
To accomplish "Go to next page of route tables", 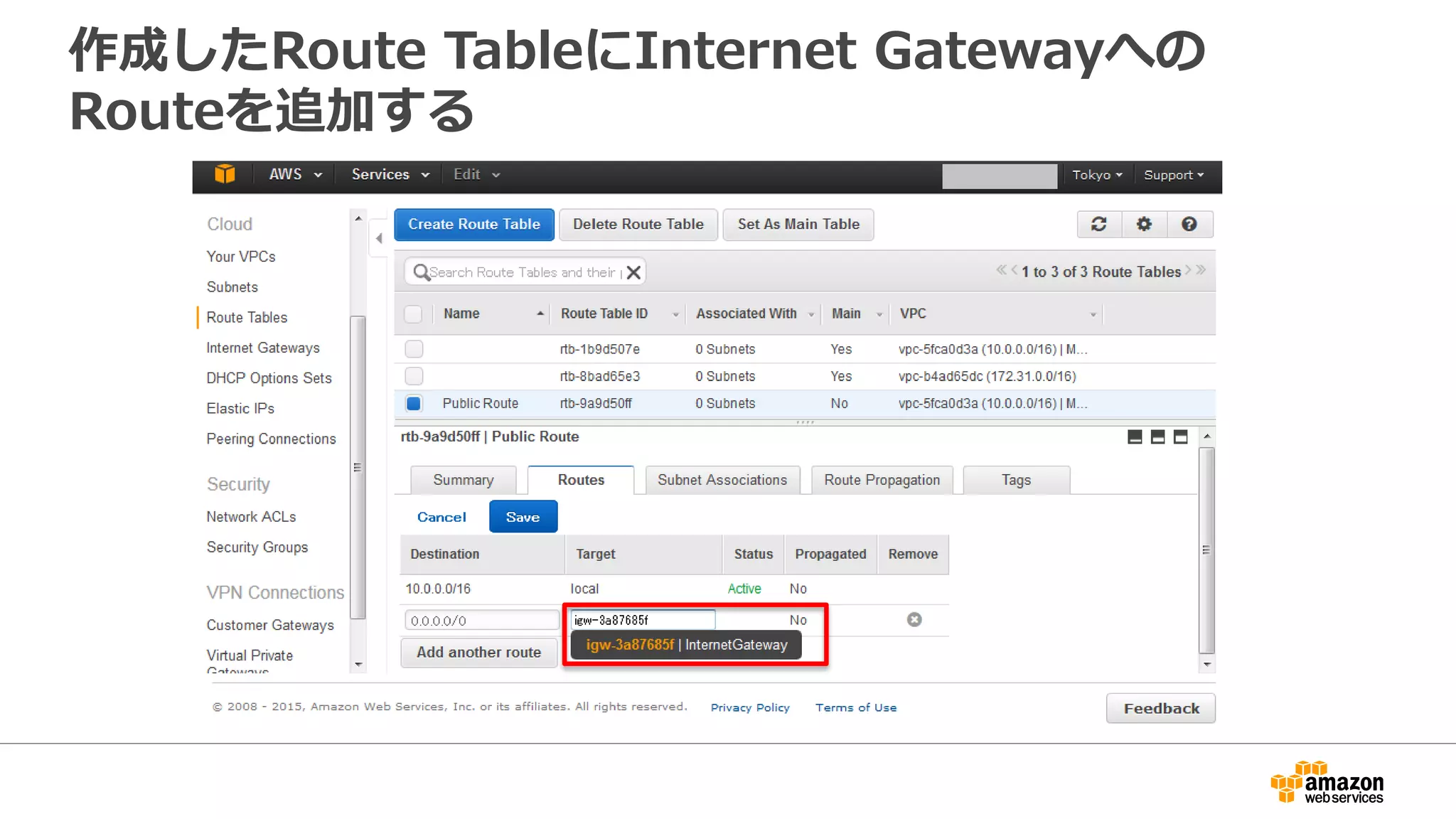I will (1188, 270).
